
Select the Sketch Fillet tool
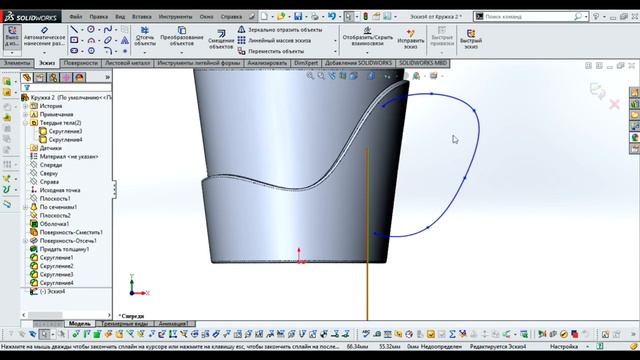tap(108, 51)
